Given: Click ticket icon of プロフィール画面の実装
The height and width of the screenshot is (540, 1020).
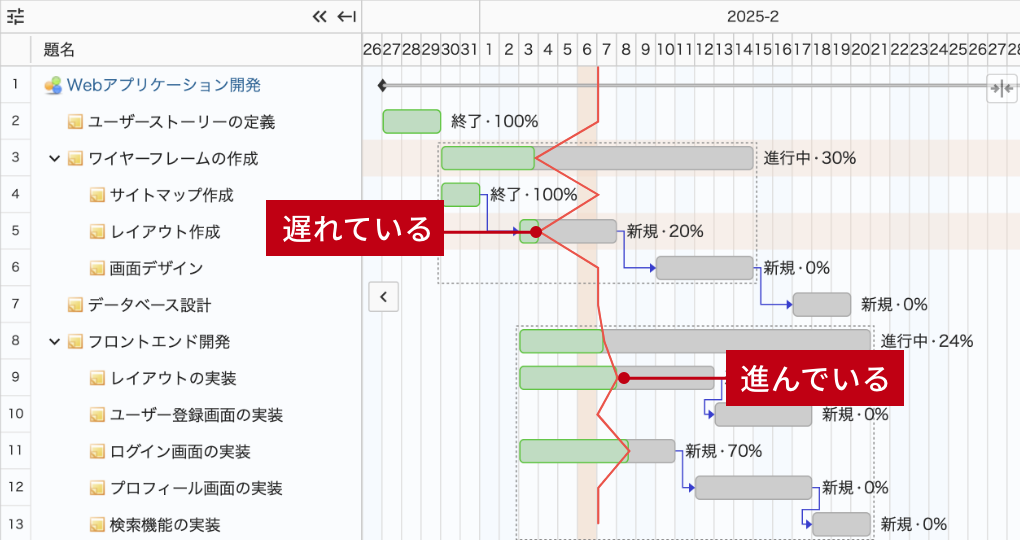Looking at the screenshot, I should pos(97,488).
